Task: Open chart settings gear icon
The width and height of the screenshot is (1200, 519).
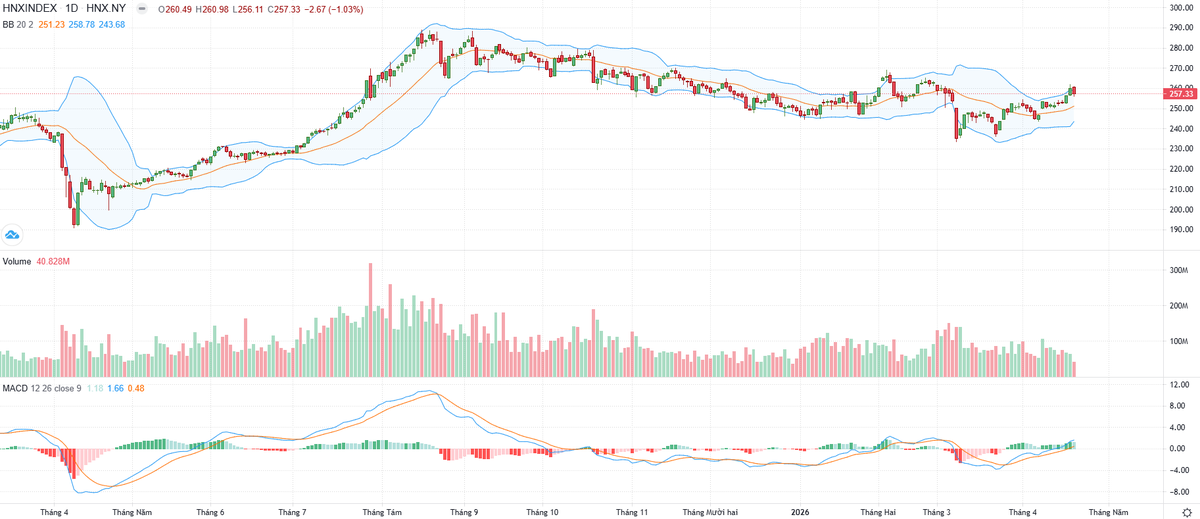Action: [1186, 512]
